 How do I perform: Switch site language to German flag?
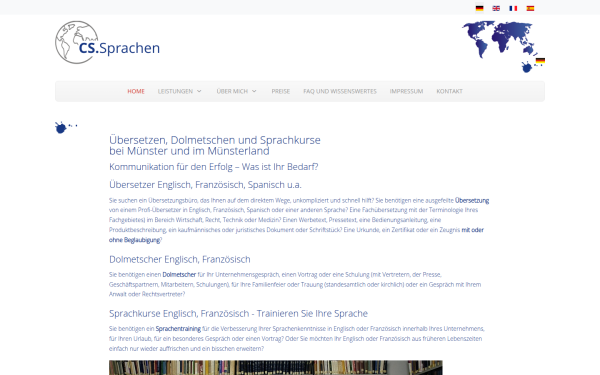[x=479, y=8]
